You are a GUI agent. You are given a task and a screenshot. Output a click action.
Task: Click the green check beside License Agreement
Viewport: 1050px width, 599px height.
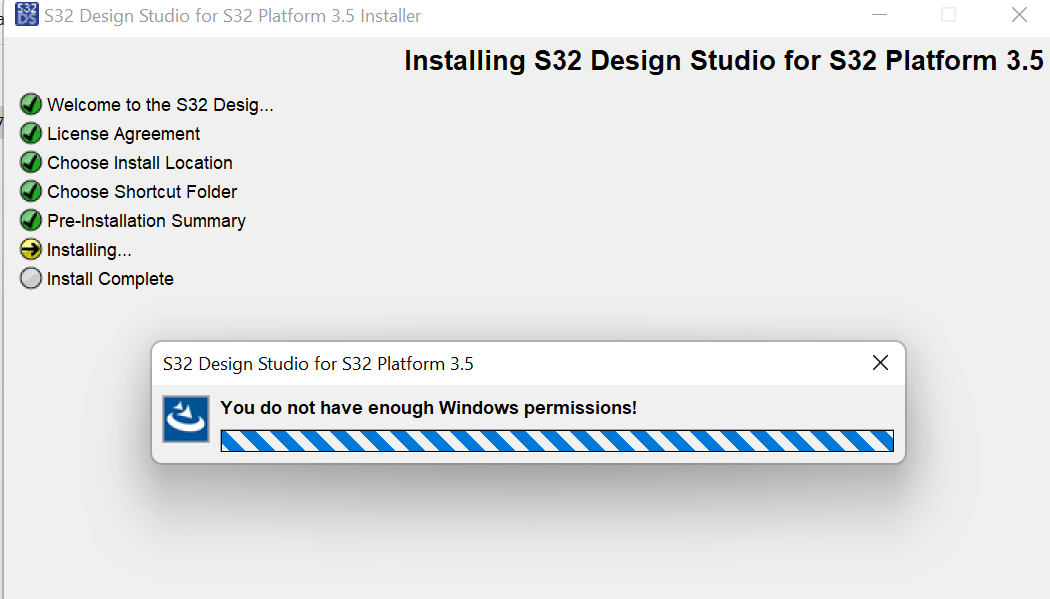click(x=30, y=133)
